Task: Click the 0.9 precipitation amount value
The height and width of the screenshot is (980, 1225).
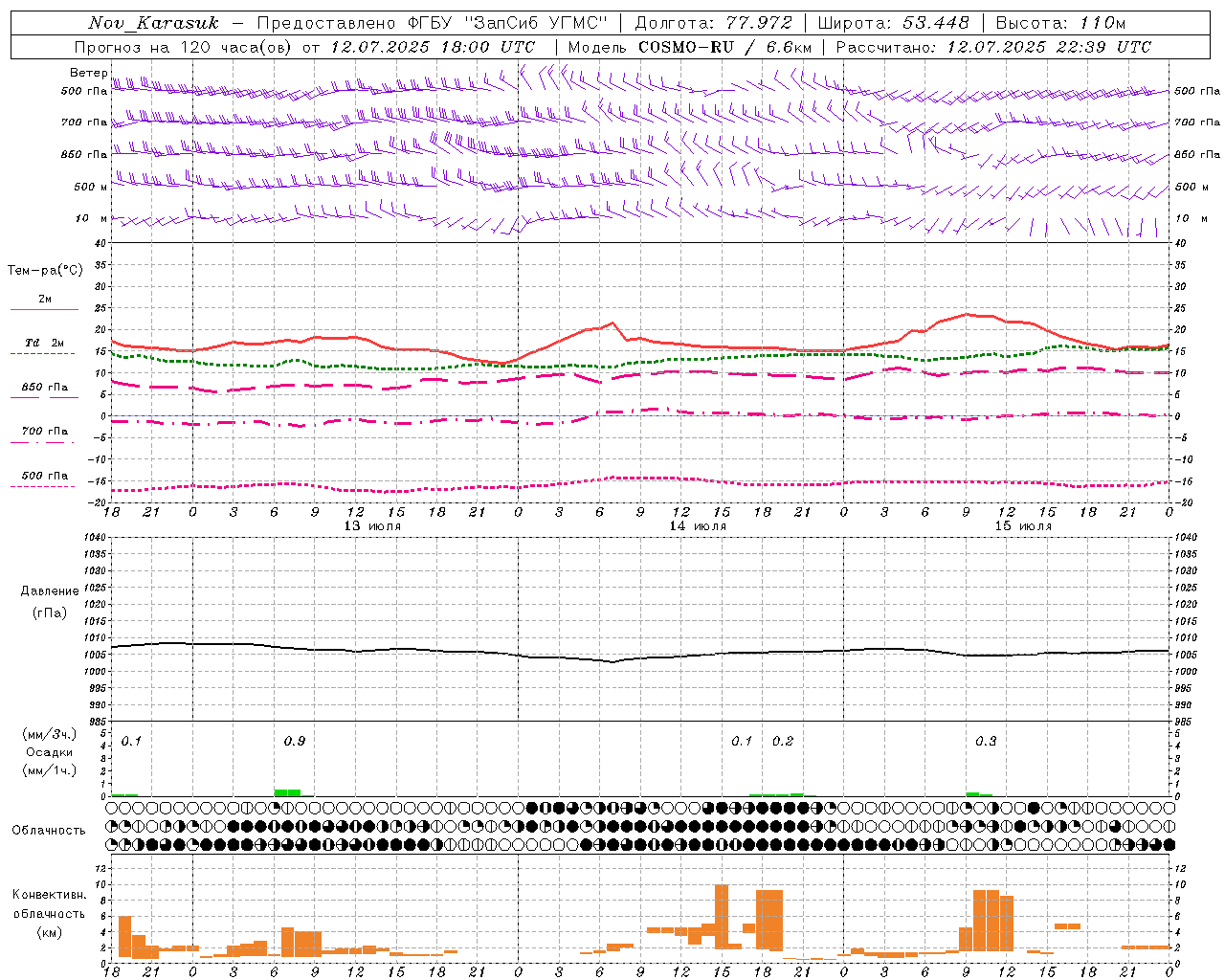Action: pyautogui.click(x=295, y=741)
